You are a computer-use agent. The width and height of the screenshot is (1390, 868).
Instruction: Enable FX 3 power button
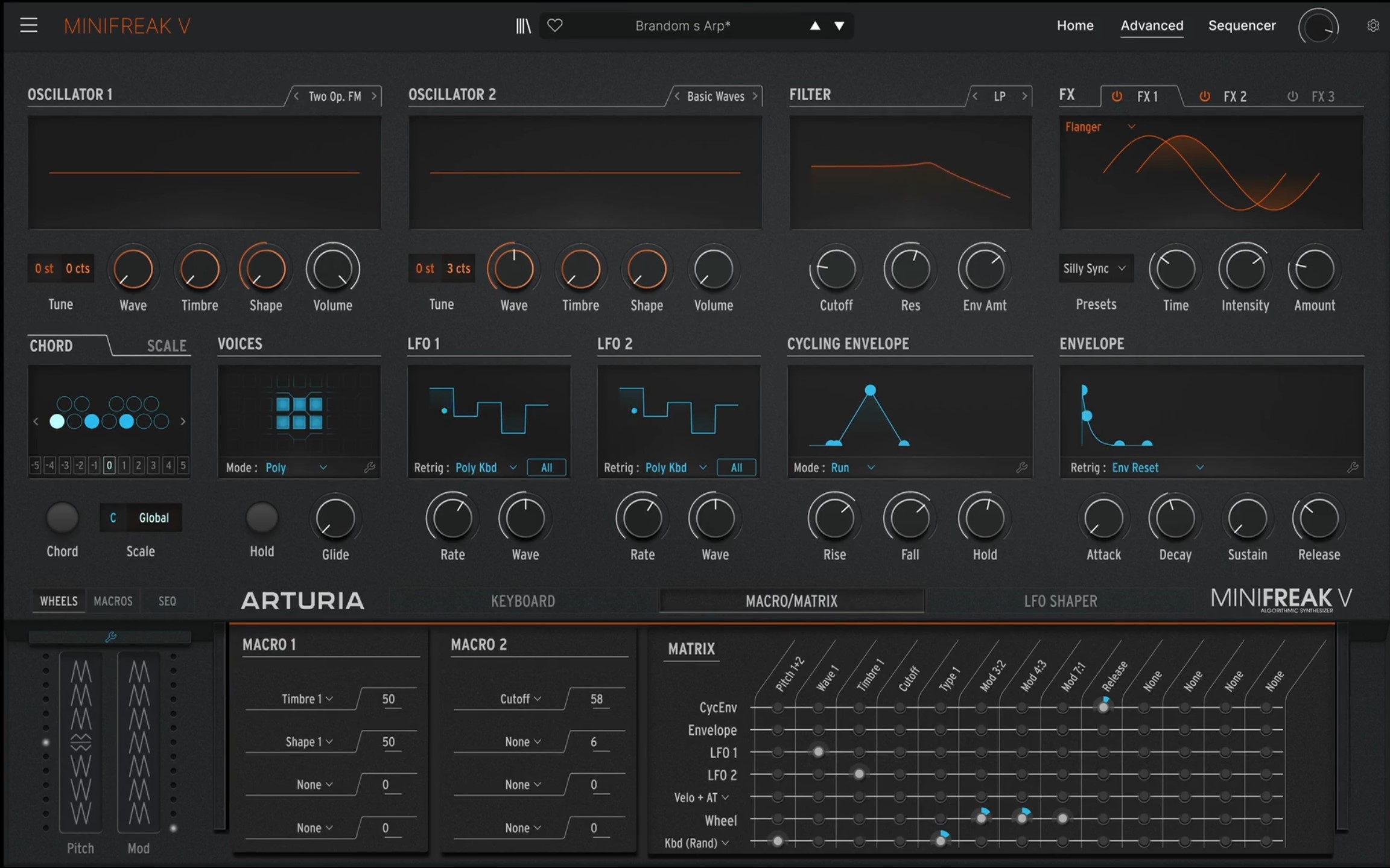[1292, 97]
